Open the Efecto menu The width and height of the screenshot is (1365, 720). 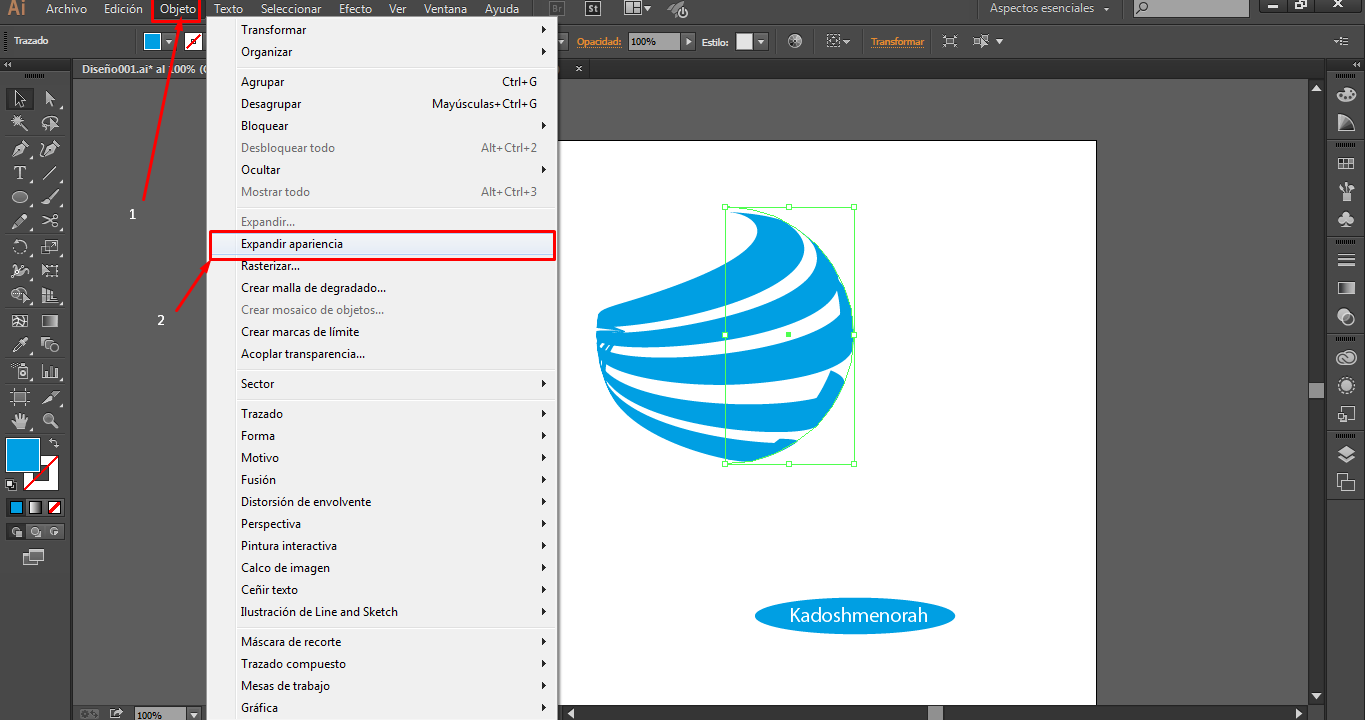355,9
